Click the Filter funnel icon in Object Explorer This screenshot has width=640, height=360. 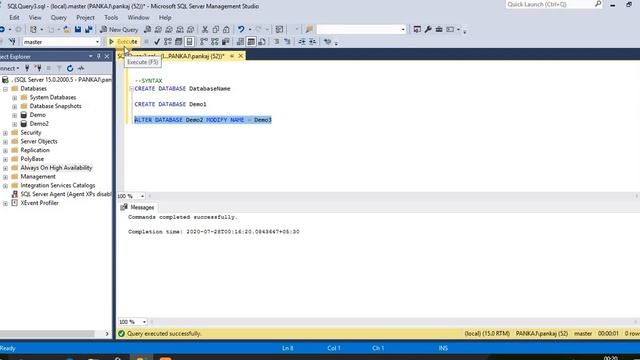click(59, 69)
